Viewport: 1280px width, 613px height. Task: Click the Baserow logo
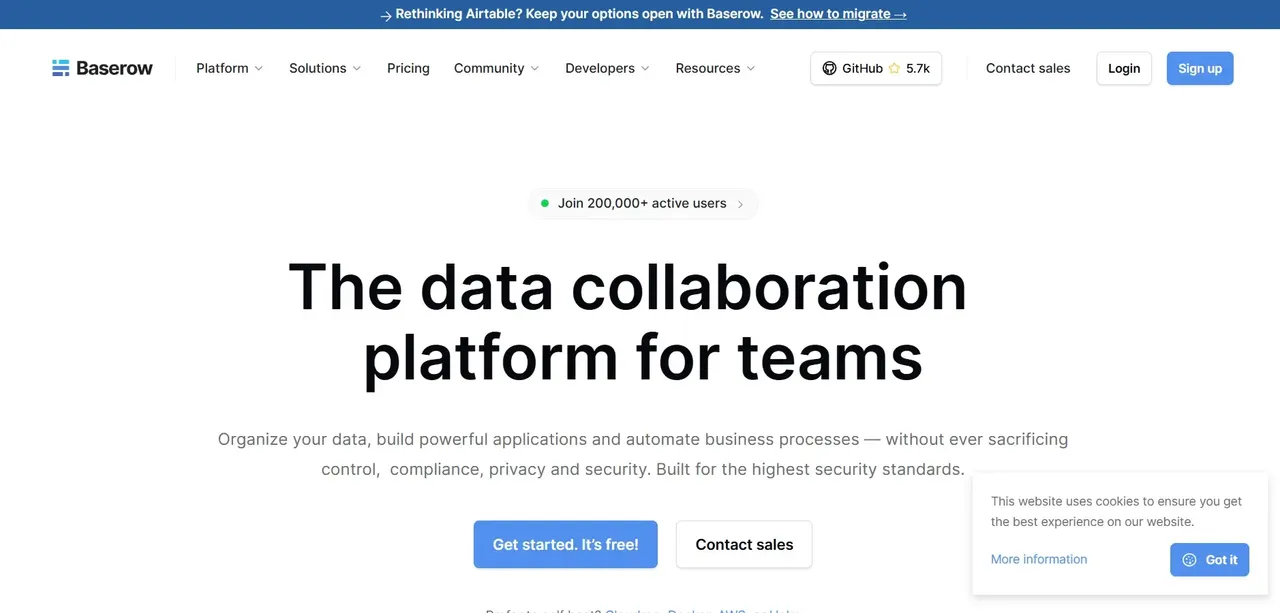pos(102,68)
